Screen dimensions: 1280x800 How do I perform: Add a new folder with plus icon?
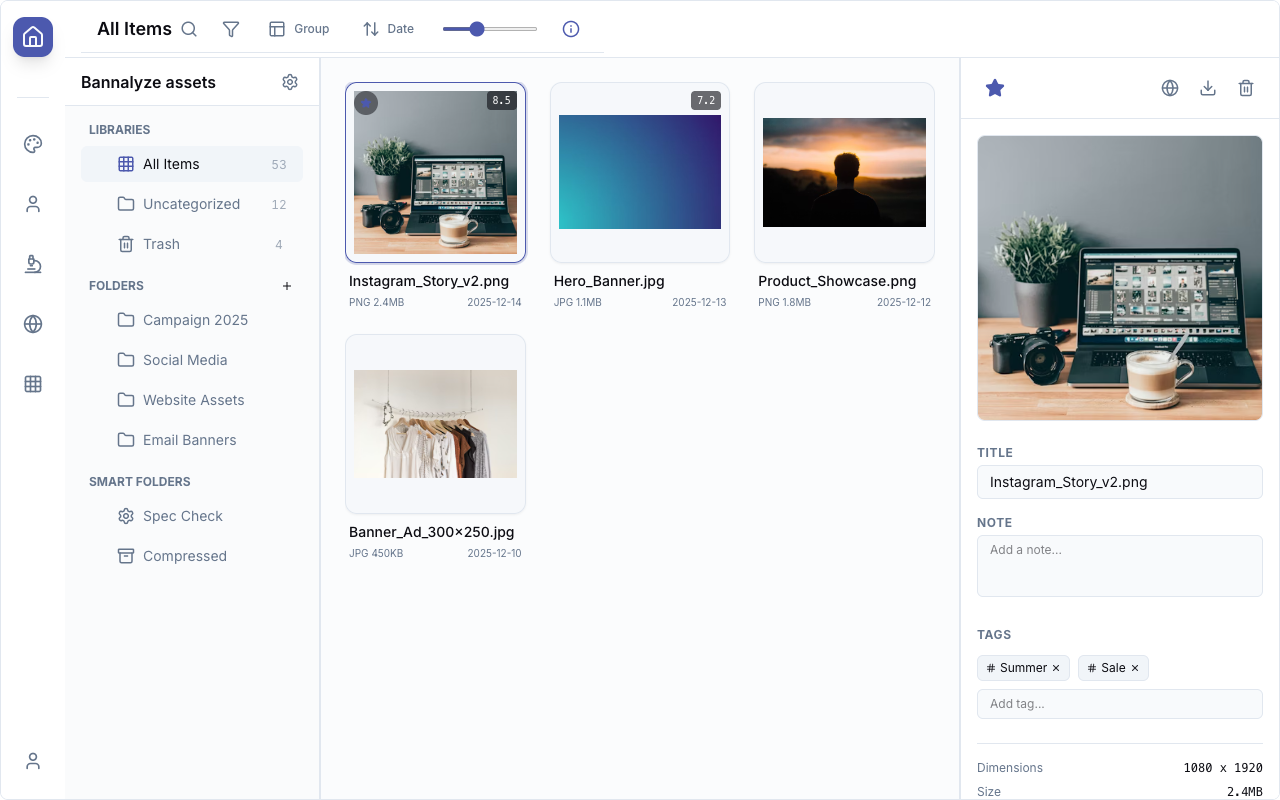tap(287, 286)
